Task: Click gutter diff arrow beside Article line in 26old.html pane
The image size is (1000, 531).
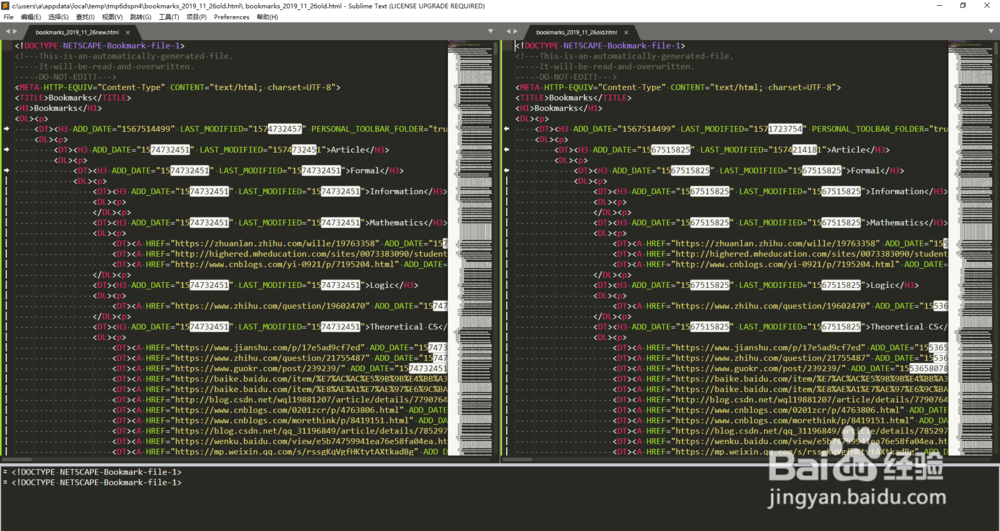Action: click(x=507, y=150)
